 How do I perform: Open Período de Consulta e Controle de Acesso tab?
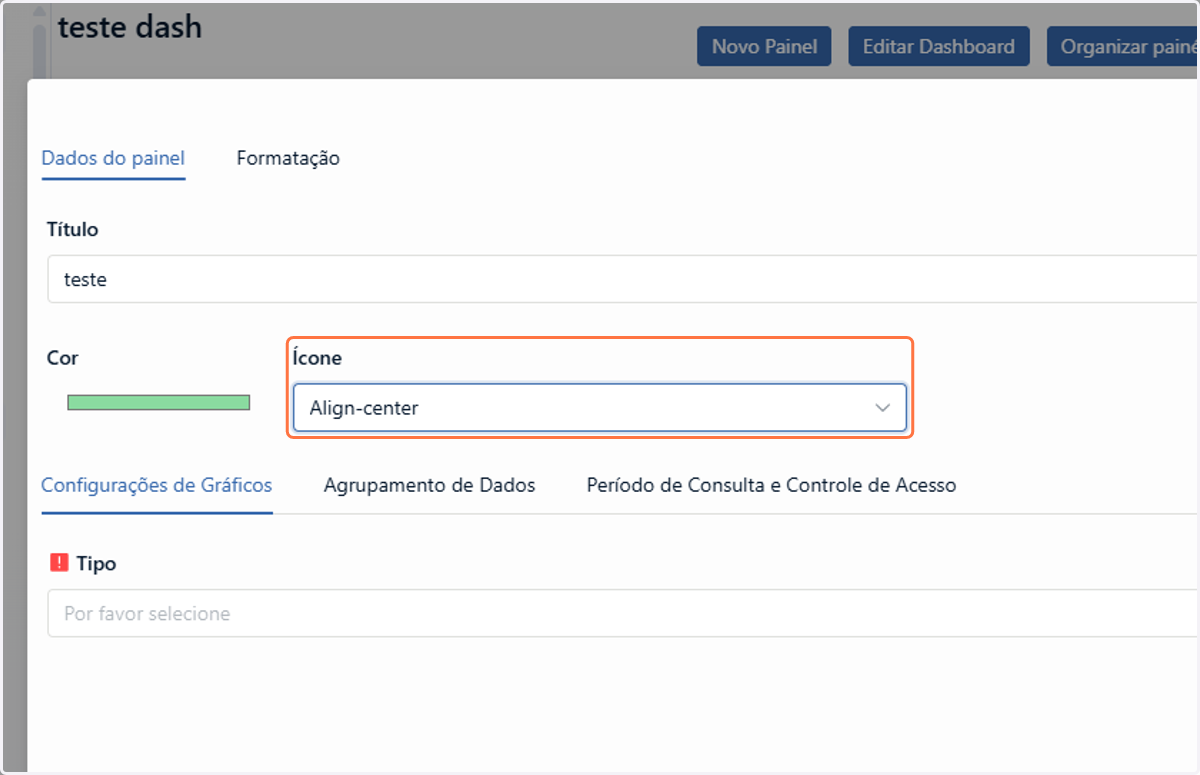click(x=771, y=485)
